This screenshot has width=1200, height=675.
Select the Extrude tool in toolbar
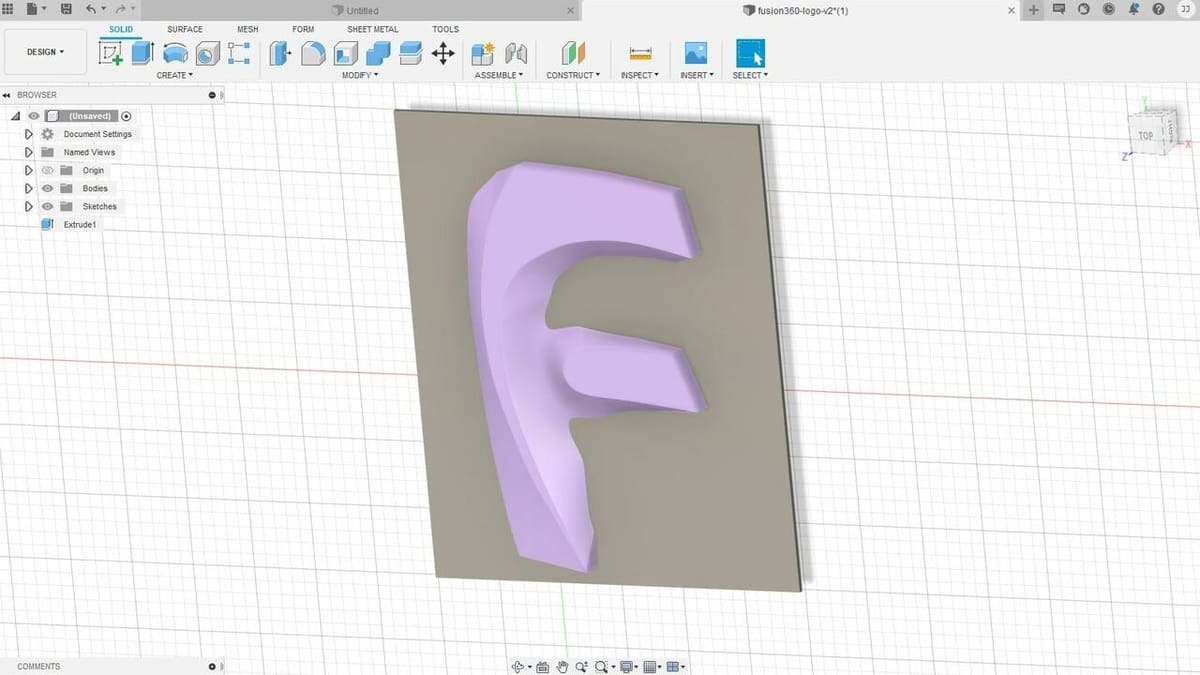[x=143, y=53]
